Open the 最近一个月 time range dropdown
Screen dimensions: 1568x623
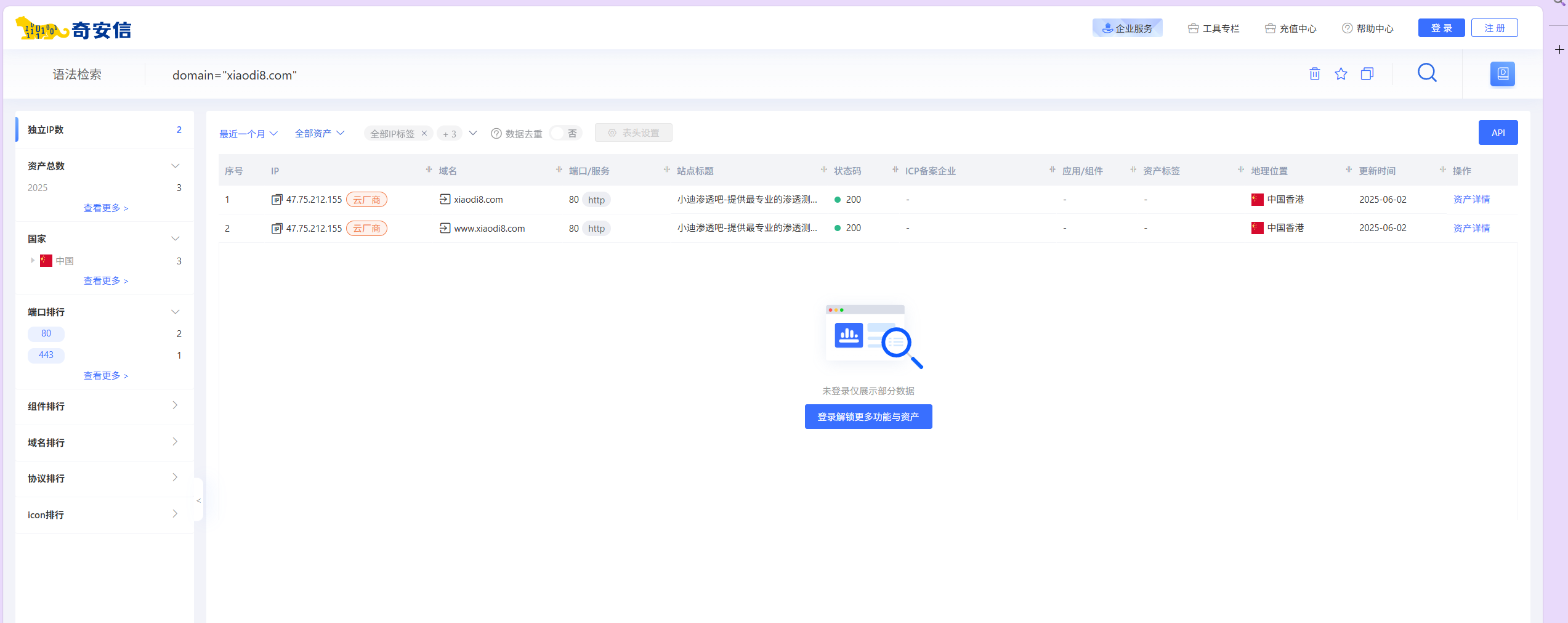pos(249,134)
